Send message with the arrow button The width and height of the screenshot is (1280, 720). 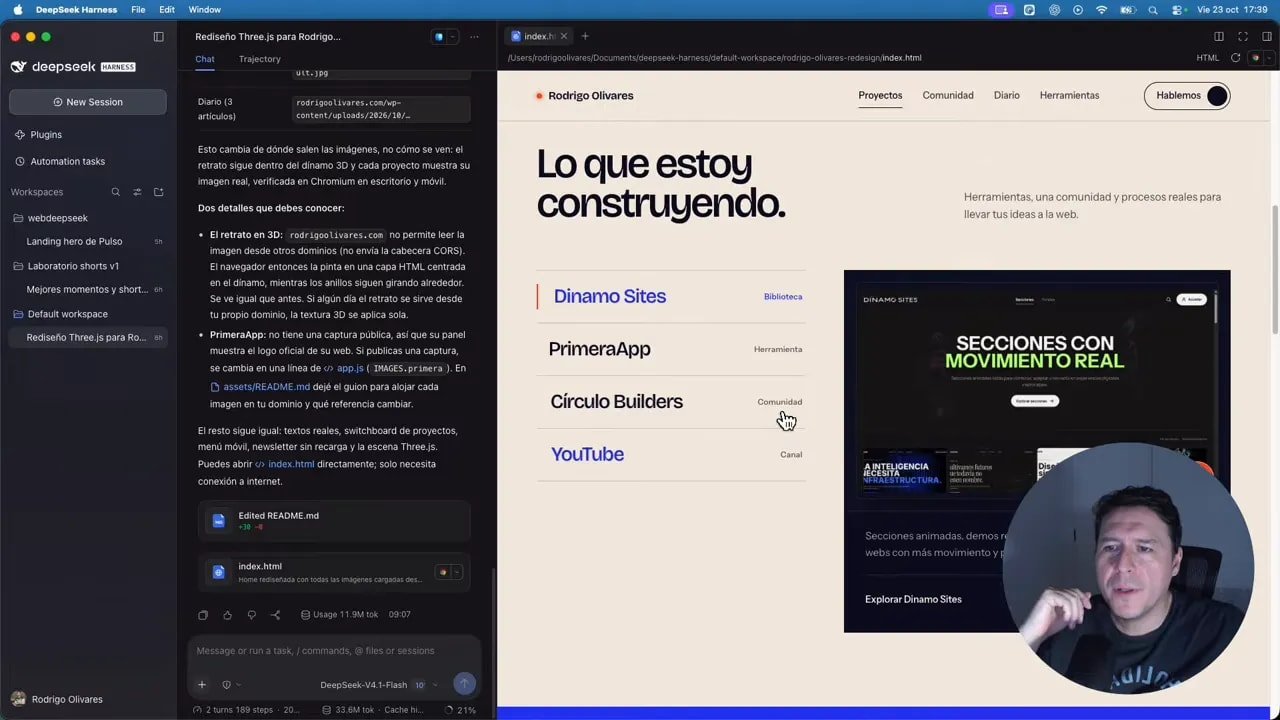point(464,684)
